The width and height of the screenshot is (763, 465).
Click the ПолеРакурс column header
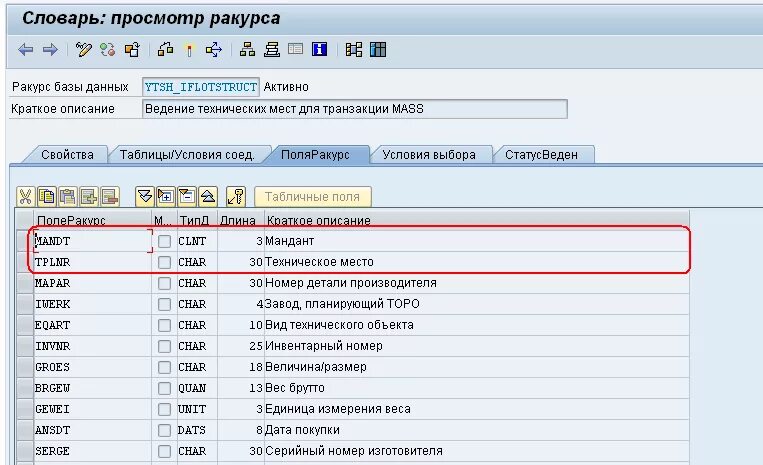pyautogui.click(x=92, y=220)
